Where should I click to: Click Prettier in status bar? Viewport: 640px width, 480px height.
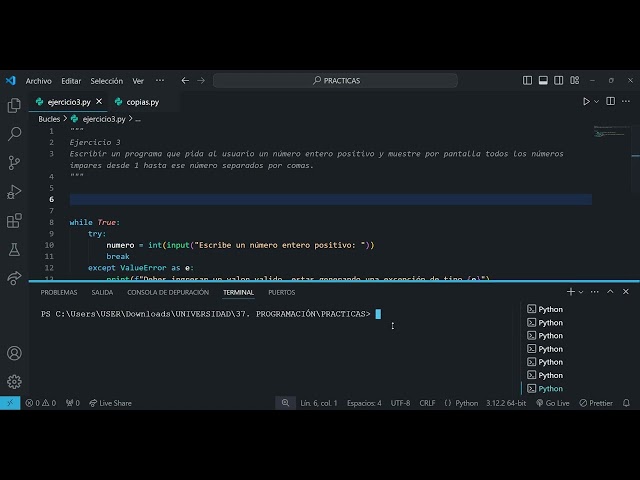(x=596, y=403)
